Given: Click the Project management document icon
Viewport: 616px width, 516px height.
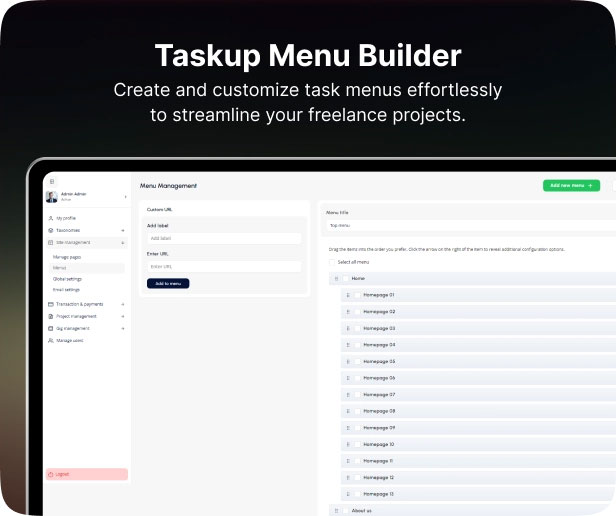Looking at the screenshot, I should pyautogui.click(x=51, y=316).
